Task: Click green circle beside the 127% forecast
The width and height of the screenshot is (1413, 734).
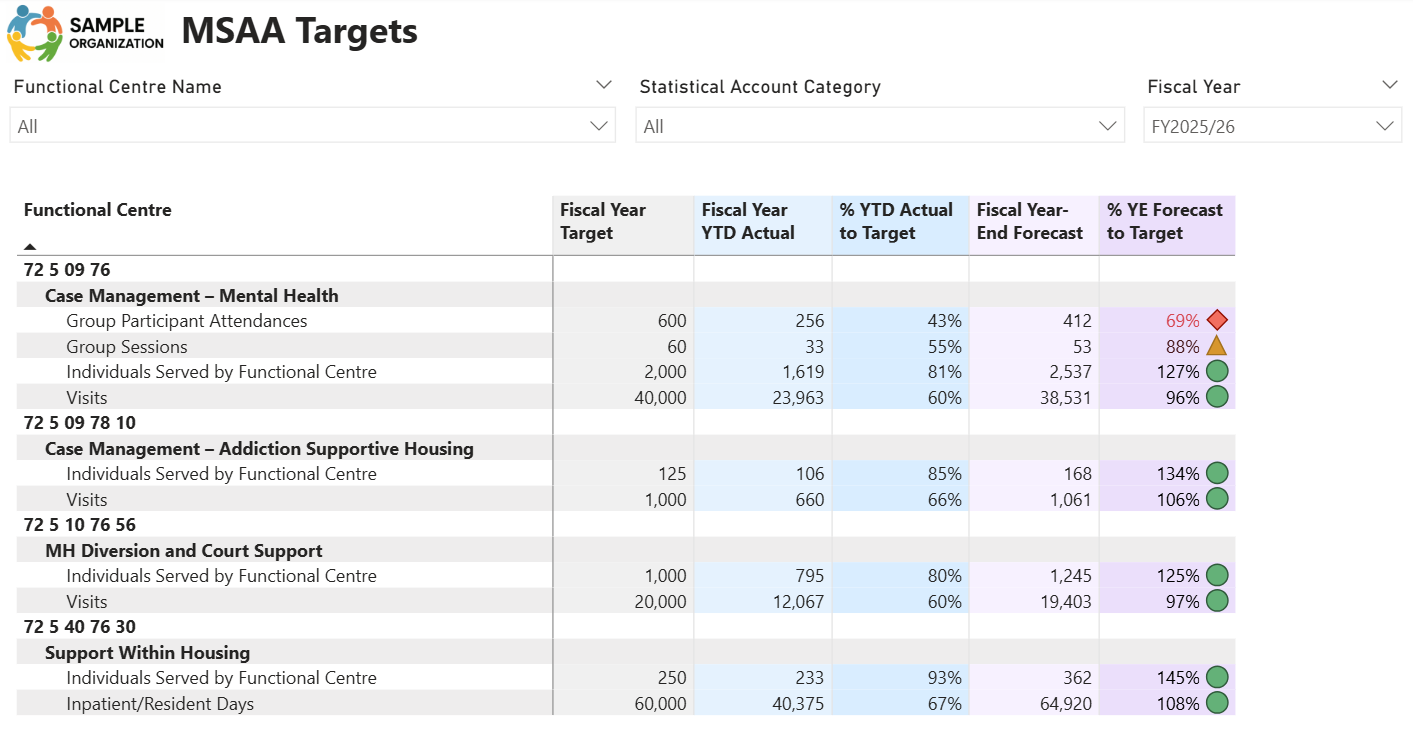Action: [x=1216, y=372]
